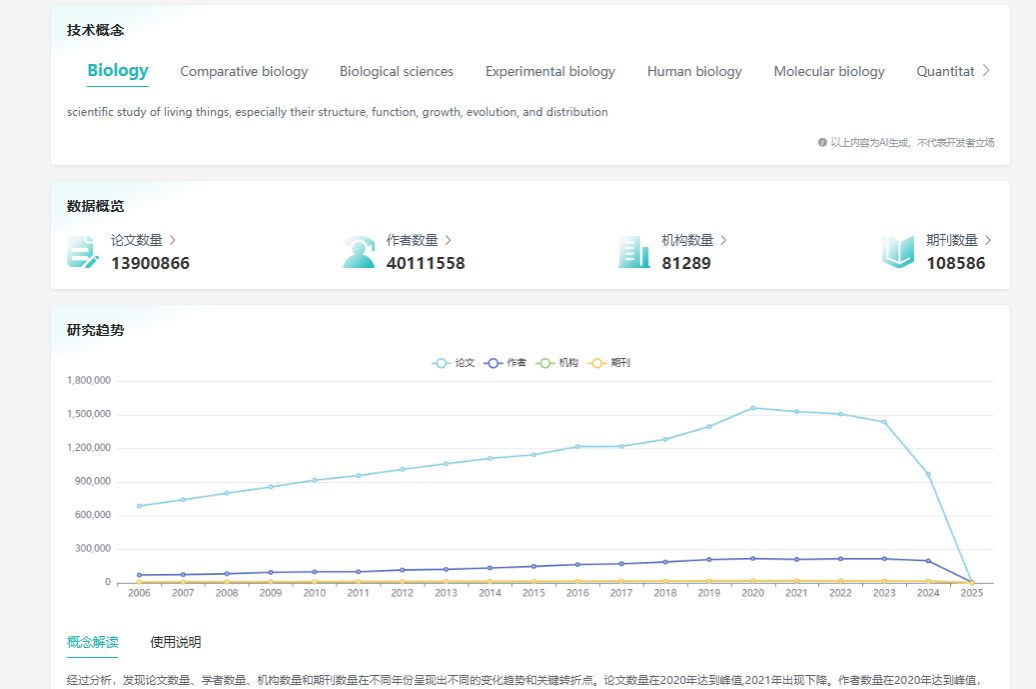Open the 使用说明 tab
The image size is (1036, 689).
coord(175,642)
